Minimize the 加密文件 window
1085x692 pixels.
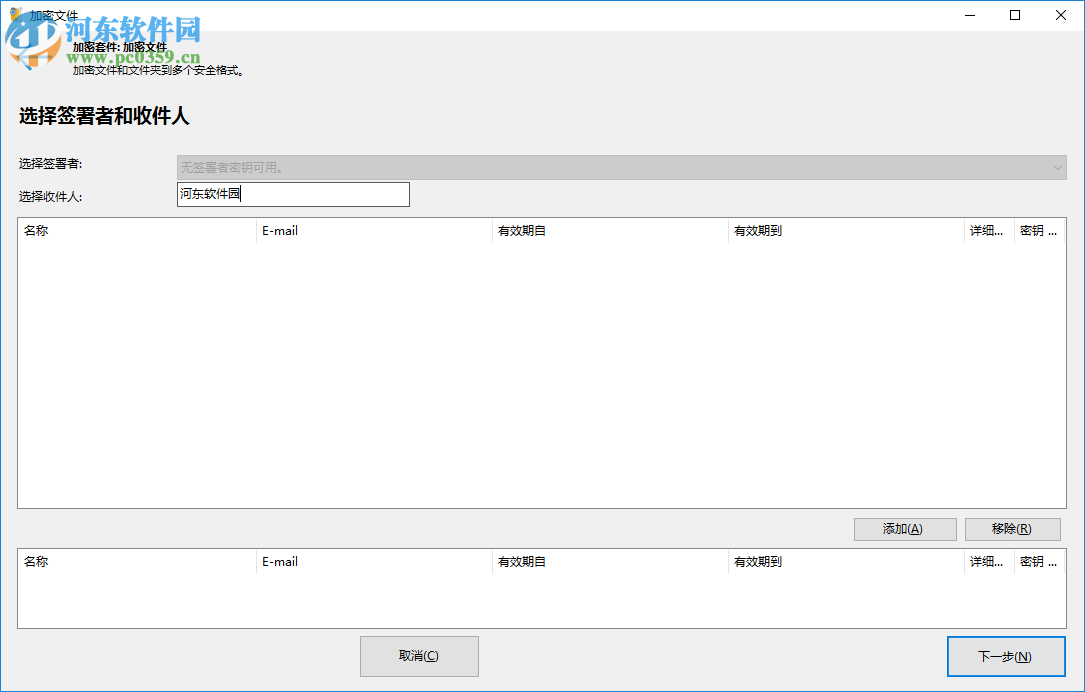968,15
